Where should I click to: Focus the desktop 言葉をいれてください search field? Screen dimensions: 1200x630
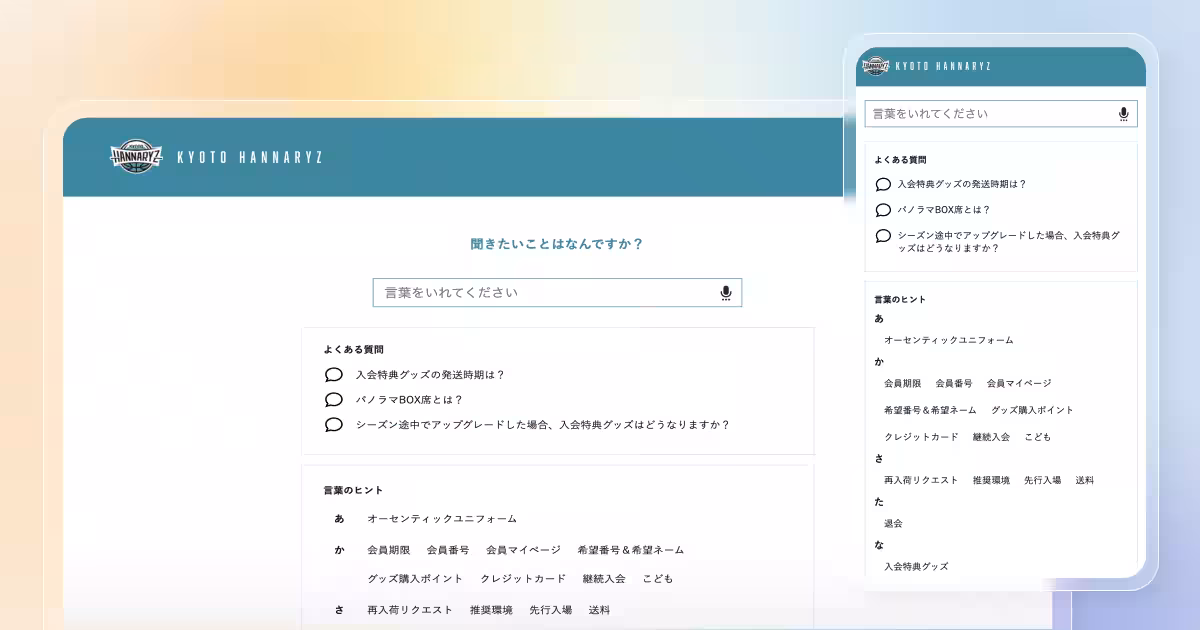[x=545, y=293]
